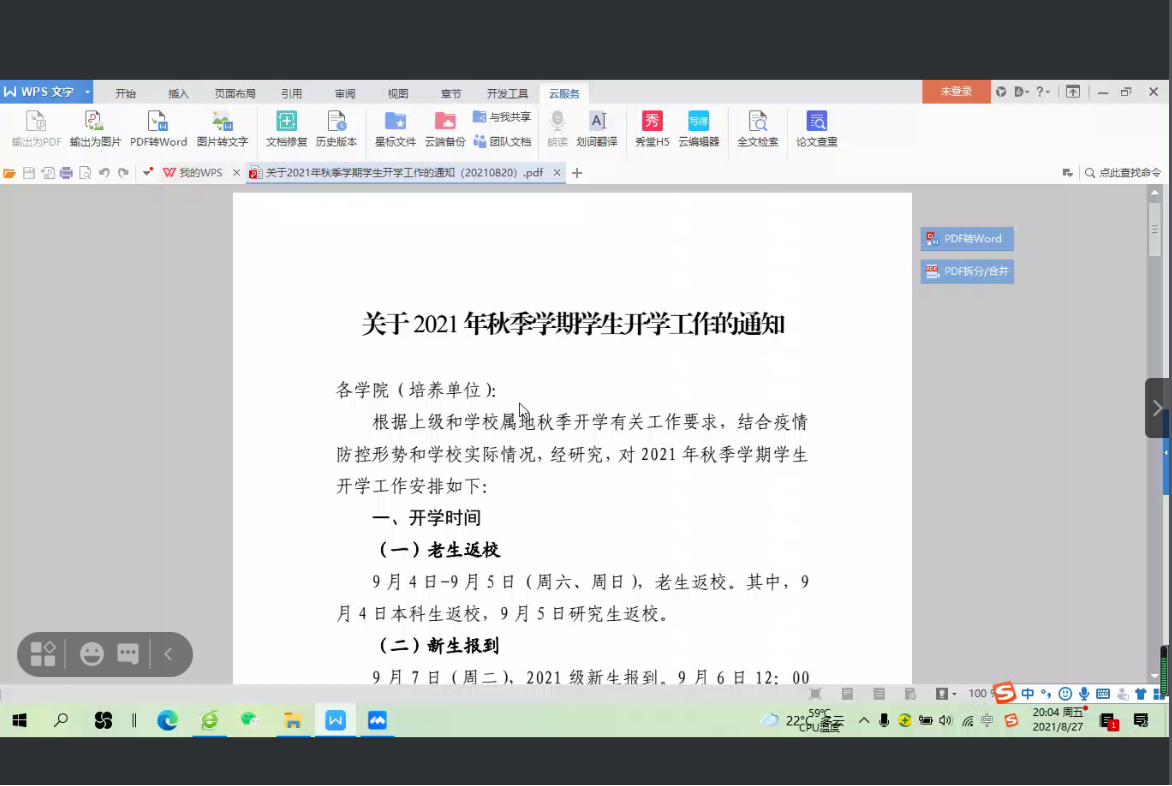Click the 全文检索 search icon
Image resolution: width=1172 pixels, height=786 pixels.
(x=758, y=129)
